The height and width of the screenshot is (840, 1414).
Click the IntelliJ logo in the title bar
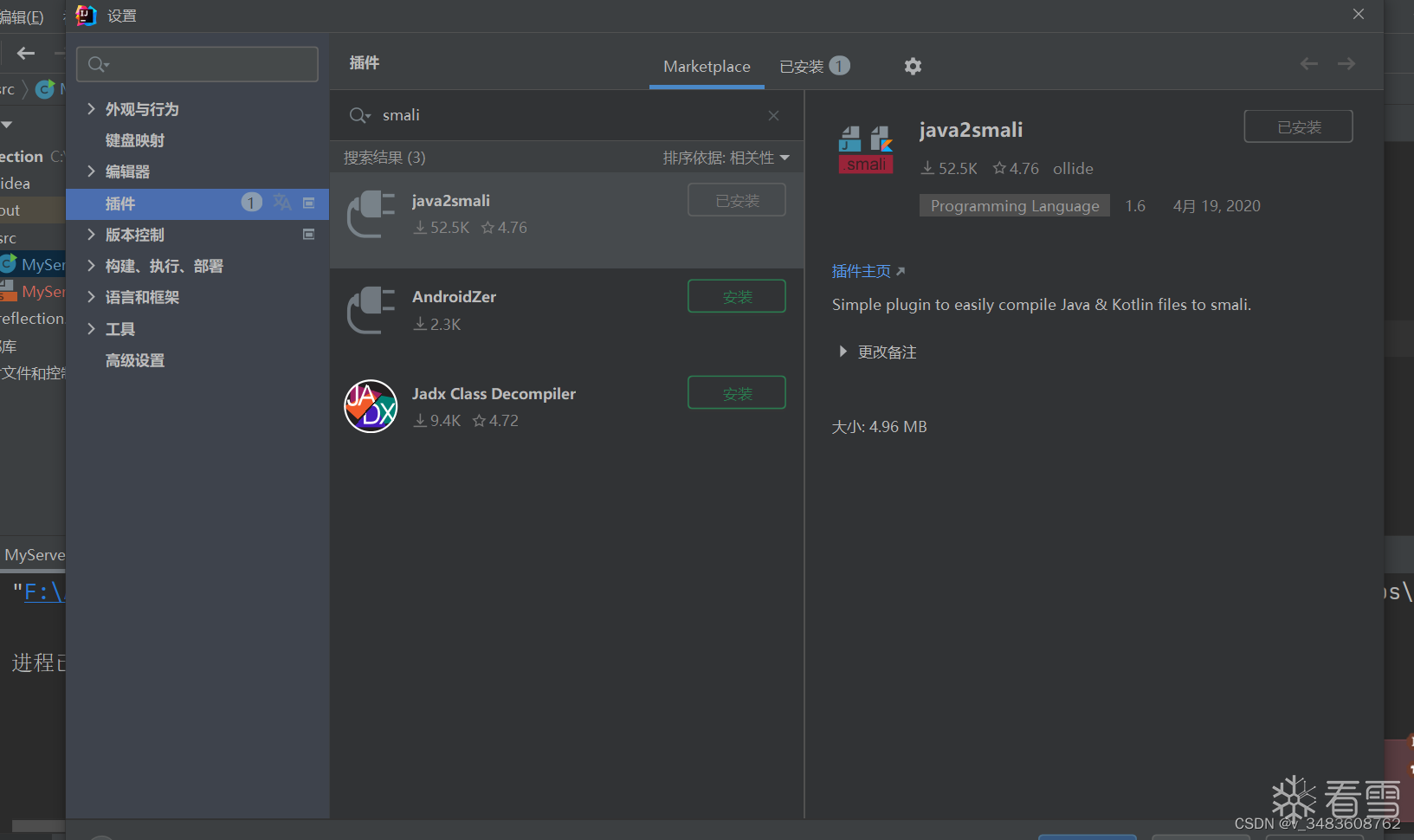coord(87,15)
